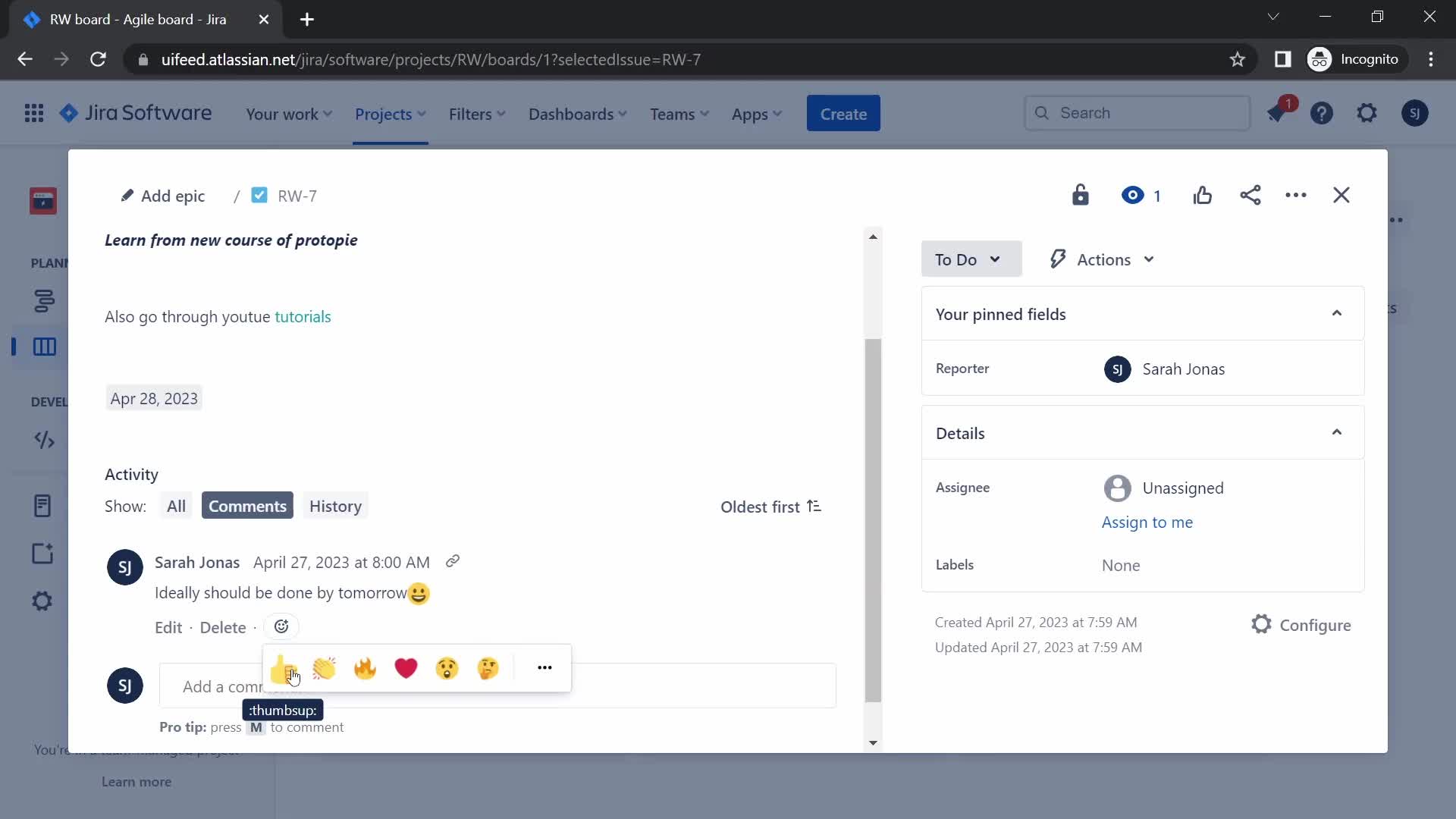Click the Oldest first sort control
Viewport: 1456px width, 819px height.
pos(771,506)
